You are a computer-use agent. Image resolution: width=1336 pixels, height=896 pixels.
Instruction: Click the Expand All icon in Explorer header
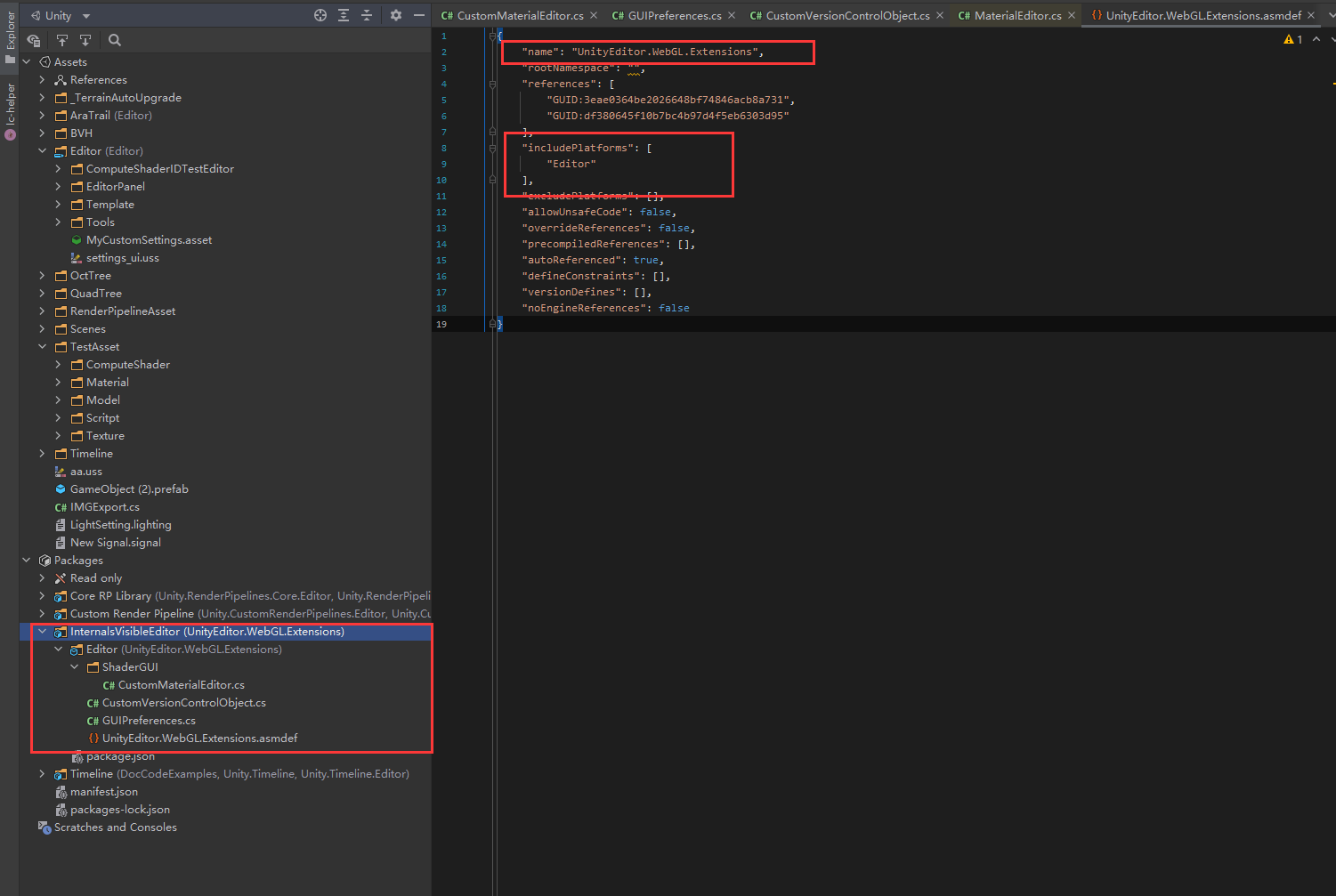tap(344, 15)
